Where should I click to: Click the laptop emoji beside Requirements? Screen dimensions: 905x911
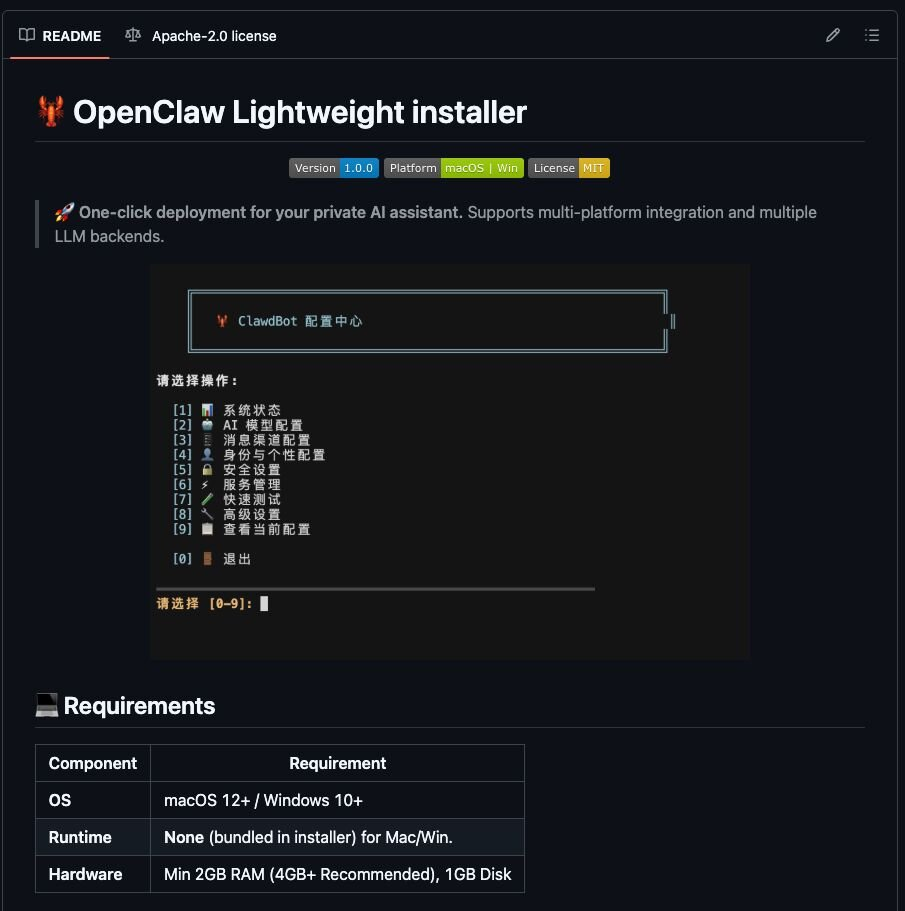point(47,706)
